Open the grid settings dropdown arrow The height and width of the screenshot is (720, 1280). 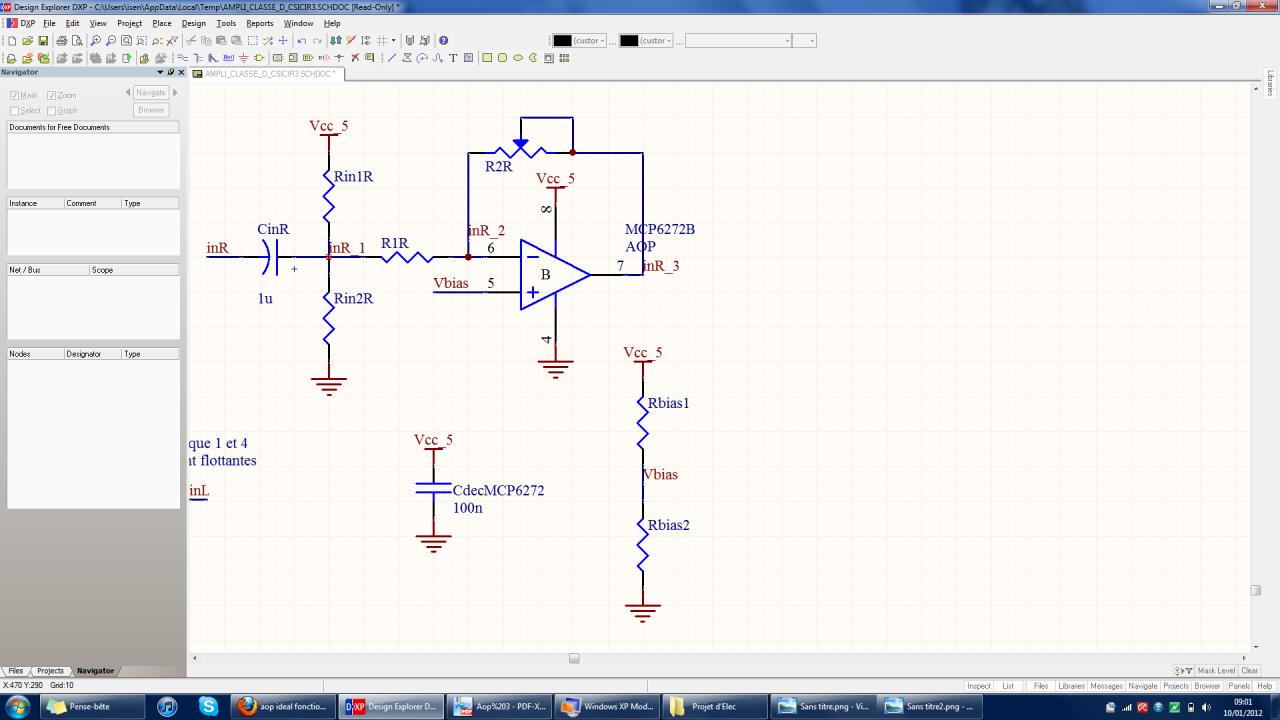(x=393, y=41)
